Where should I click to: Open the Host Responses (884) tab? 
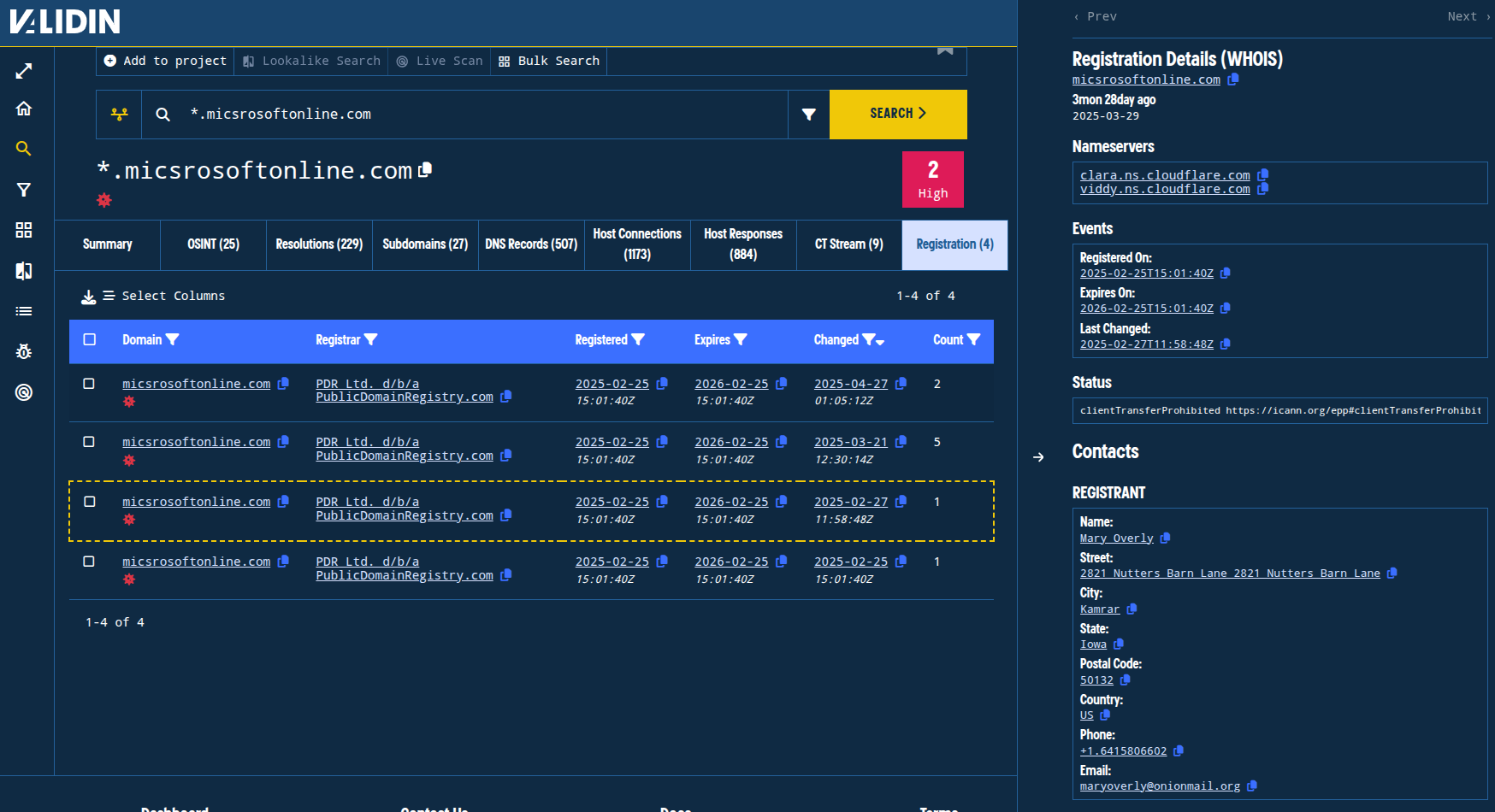click(x=743, y=245)
